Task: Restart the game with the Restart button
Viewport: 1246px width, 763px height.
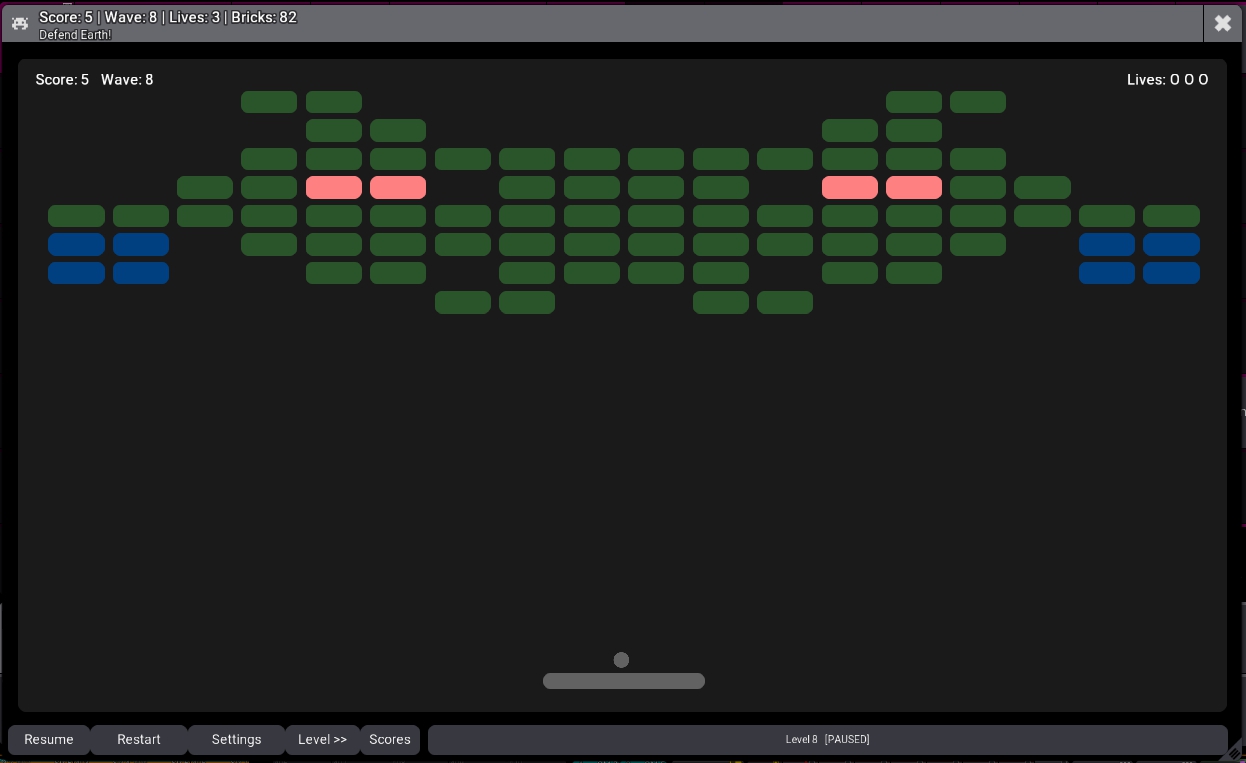Action: [139, 740]
